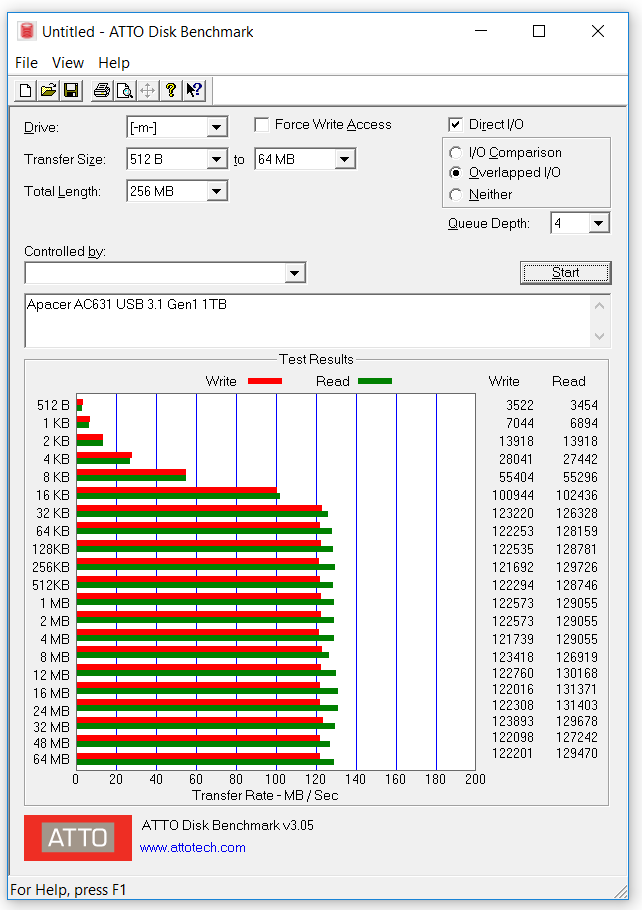This screenshot has width=642, height=910.
Task: Uncheck the Direct I/O checkbox
Action: click(x=456, y=125)
